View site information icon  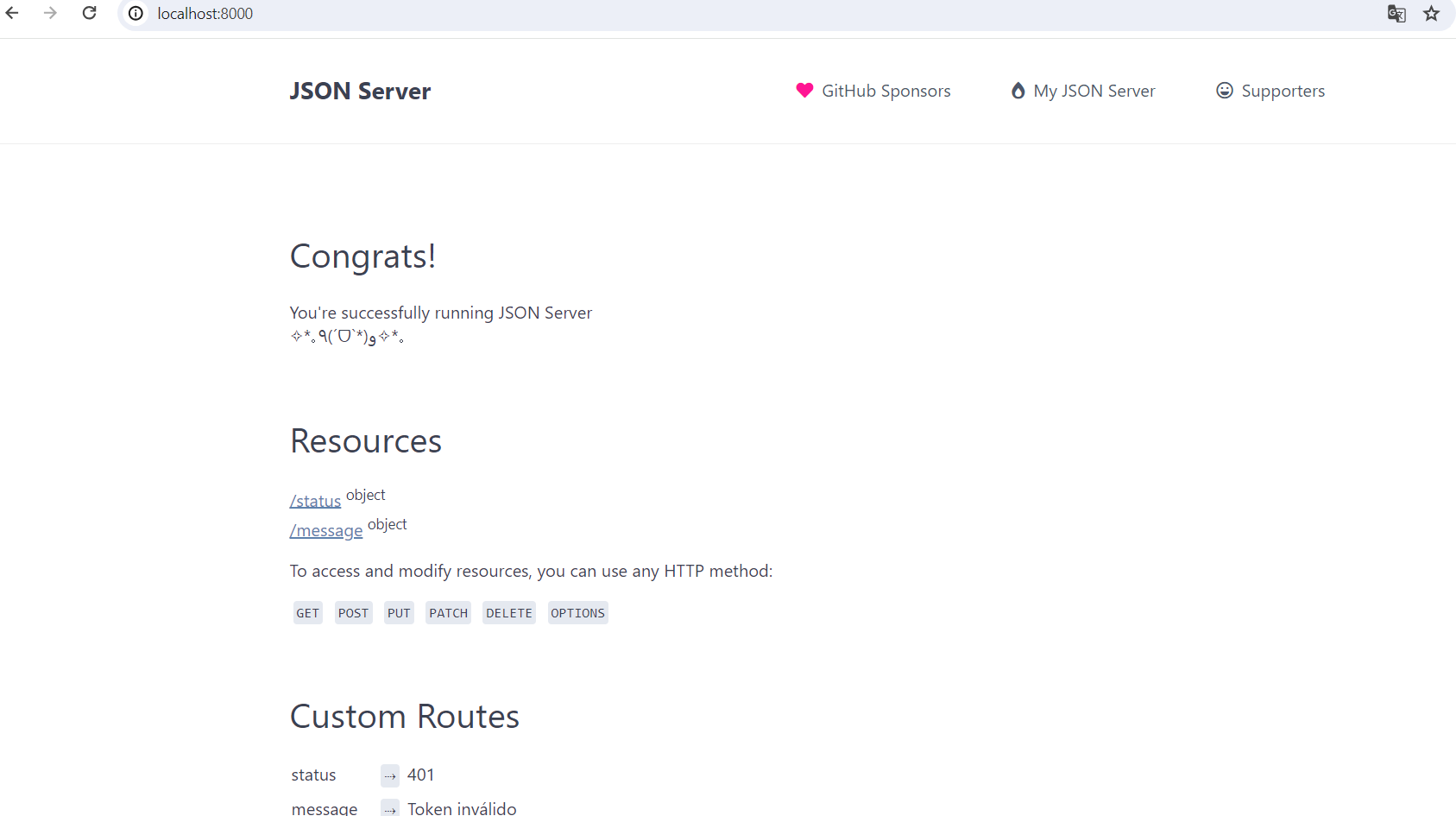pos(136,13)
